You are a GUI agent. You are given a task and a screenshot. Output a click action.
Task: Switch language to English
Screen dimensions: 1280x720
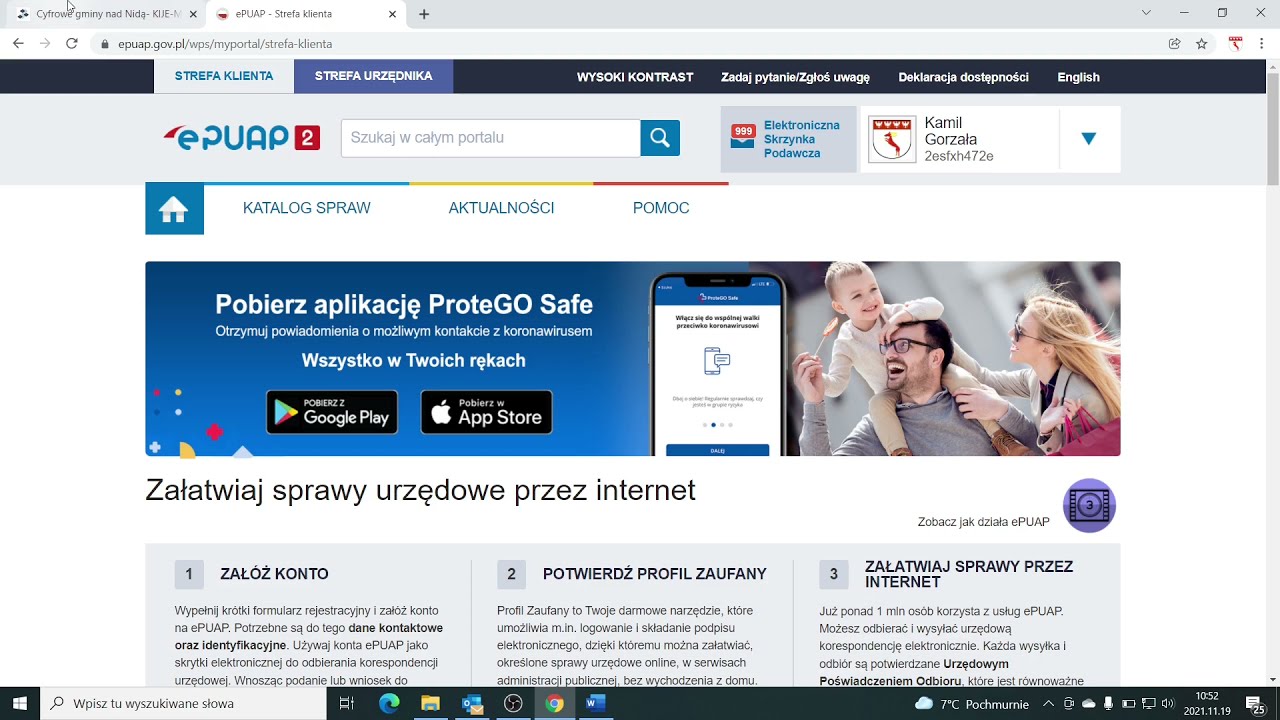pyautogui.click(x=1078, y=77)
